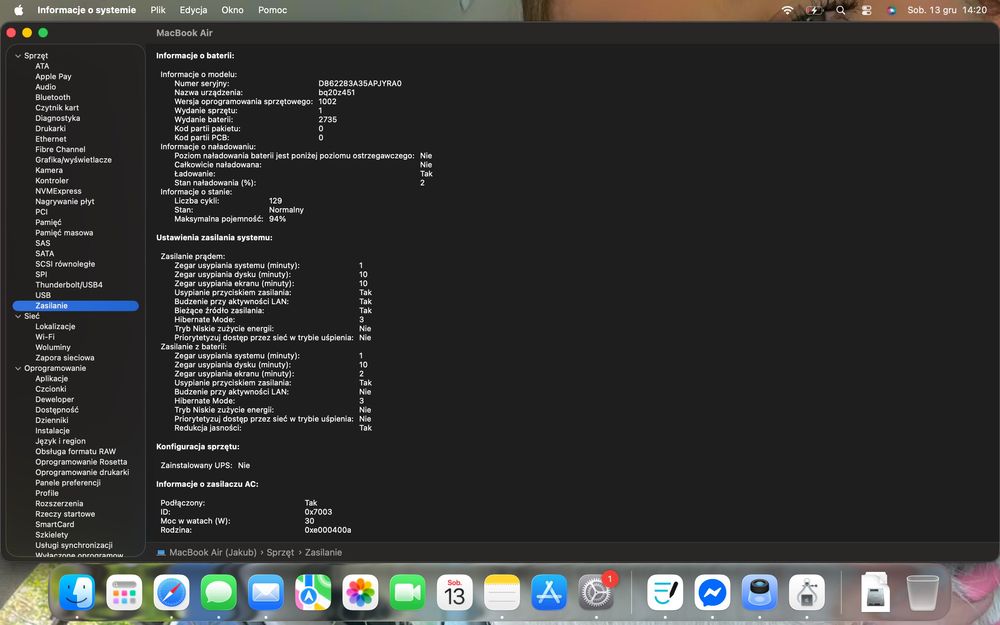Select the highlighted Zasilanie sidebar row
Viewport: 1000px width, 625px height.
pyautogui.click(x=75, y=306)
